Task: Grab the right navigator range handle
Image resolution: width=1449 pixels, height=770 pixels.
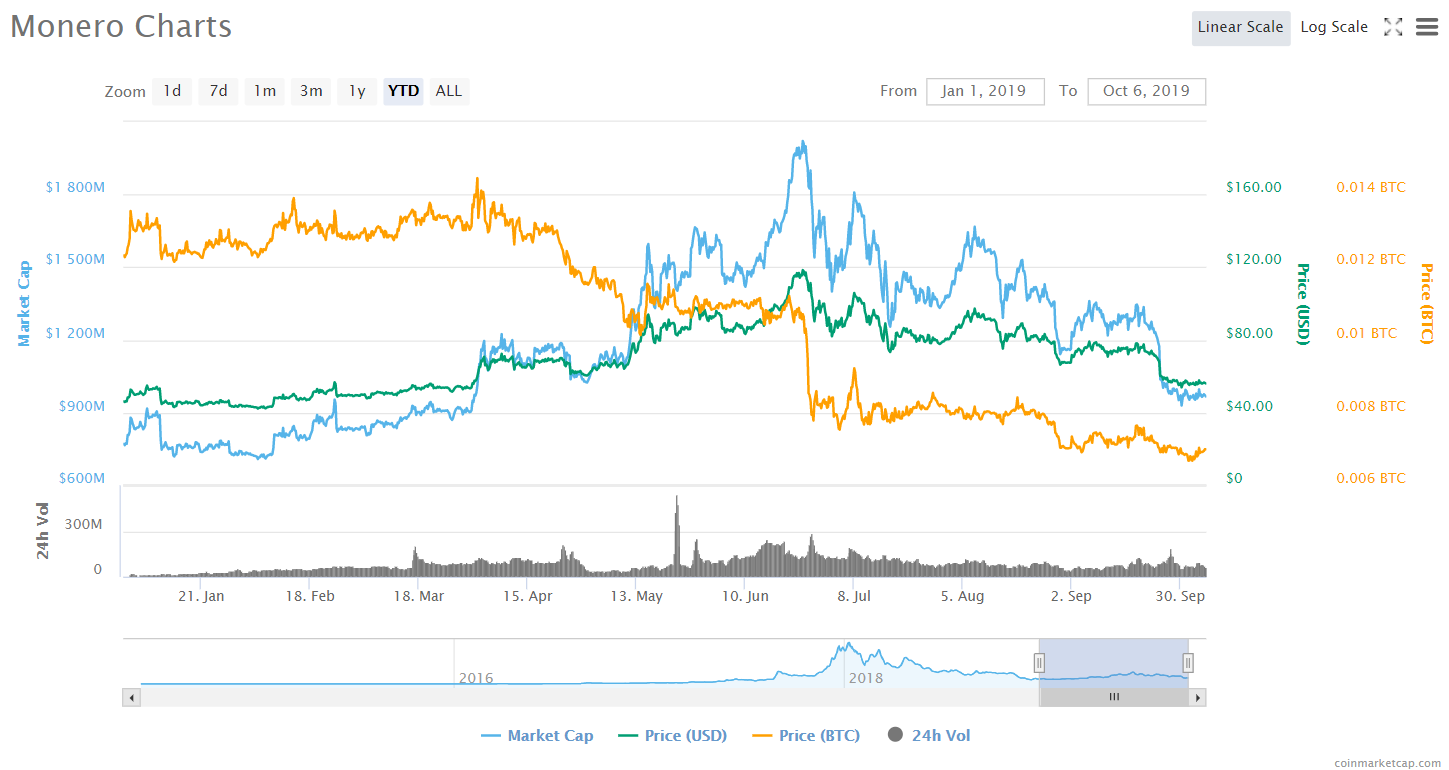Action: 1188,662
